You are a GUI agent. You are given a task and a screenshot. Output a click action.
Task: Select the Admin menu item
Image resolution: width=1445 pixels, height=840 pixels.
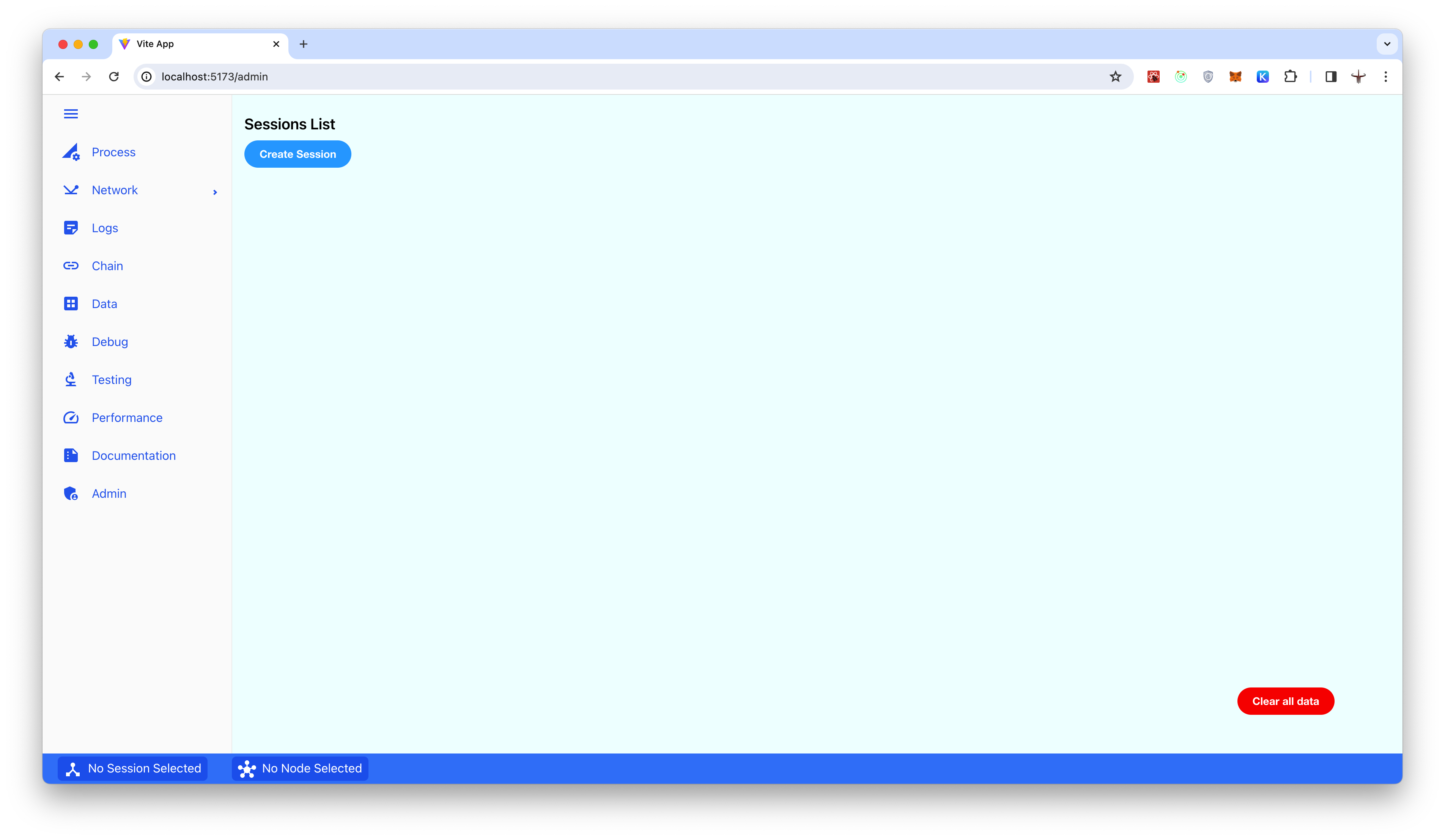coord(108,493)
